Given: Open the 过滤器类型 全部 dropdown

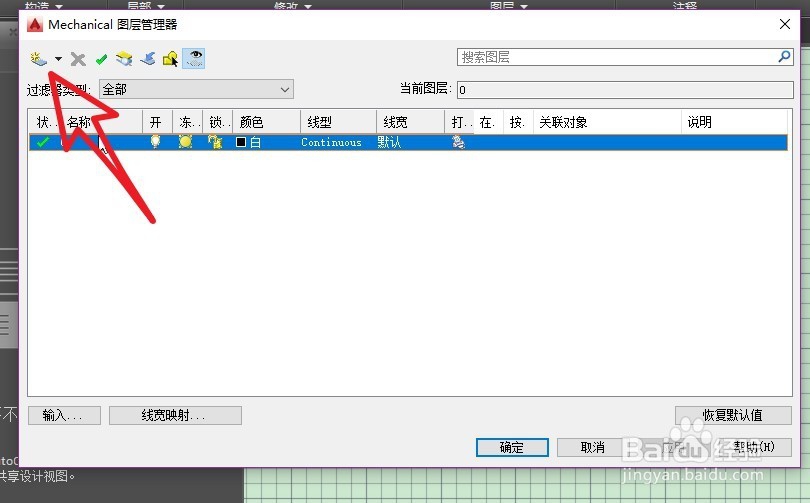Looking at the screenshot, I should pos(196,89).
